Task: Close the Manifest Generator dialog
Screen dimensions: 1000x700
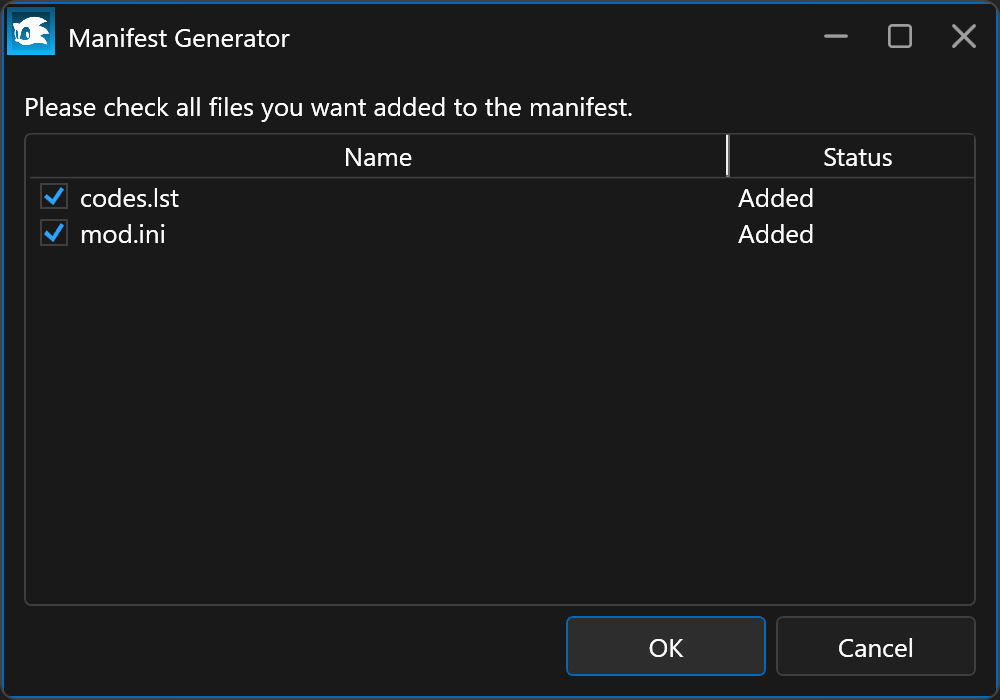Action: 963,37
